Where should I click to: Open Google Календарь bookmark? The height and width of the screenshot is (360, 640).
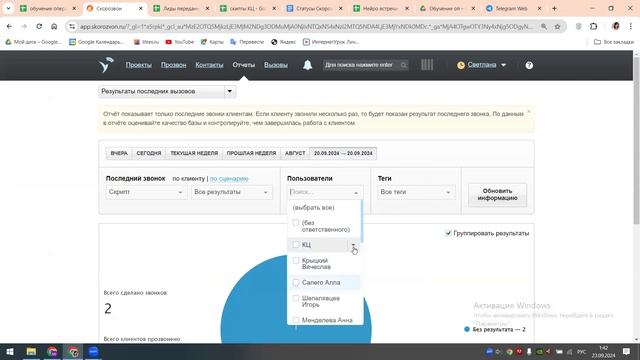(x=96, y=42)
